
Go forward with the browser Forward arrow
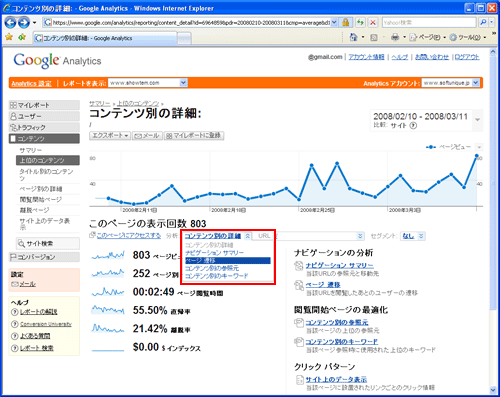click(24, 23)
